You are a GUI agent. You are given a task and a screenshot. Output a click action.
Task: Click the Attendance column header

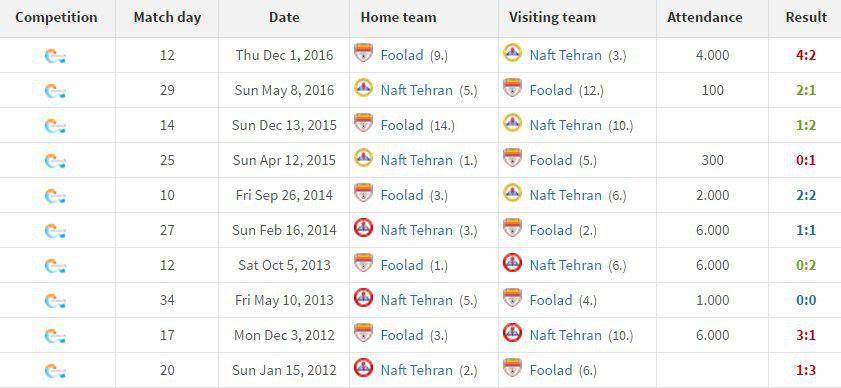point(705,17)
